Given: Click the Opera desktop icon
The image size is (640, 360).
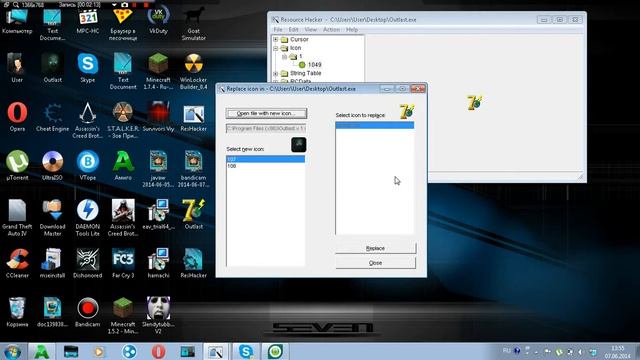Looking at the screenshot, I should click(17, 117).
